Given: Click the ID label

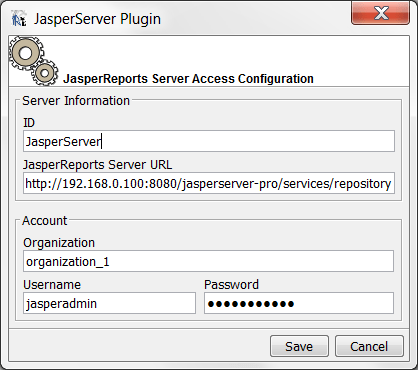Looking at the screenshot, I should pyautogui.click(x=29, y=123).
